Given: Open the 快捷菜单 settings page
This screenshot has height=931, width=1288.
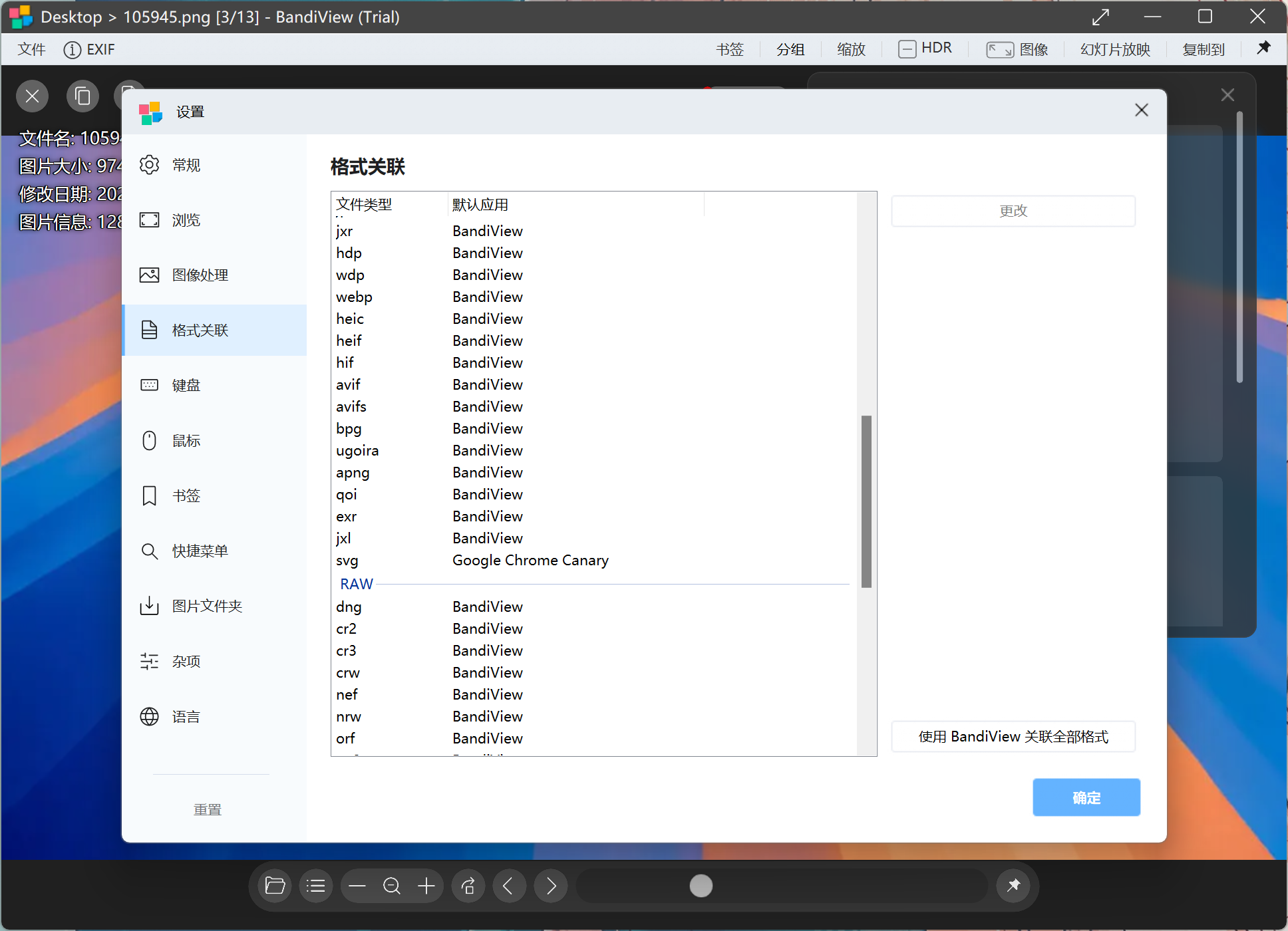Looking at the screenshot, I should tap(214, 551).
